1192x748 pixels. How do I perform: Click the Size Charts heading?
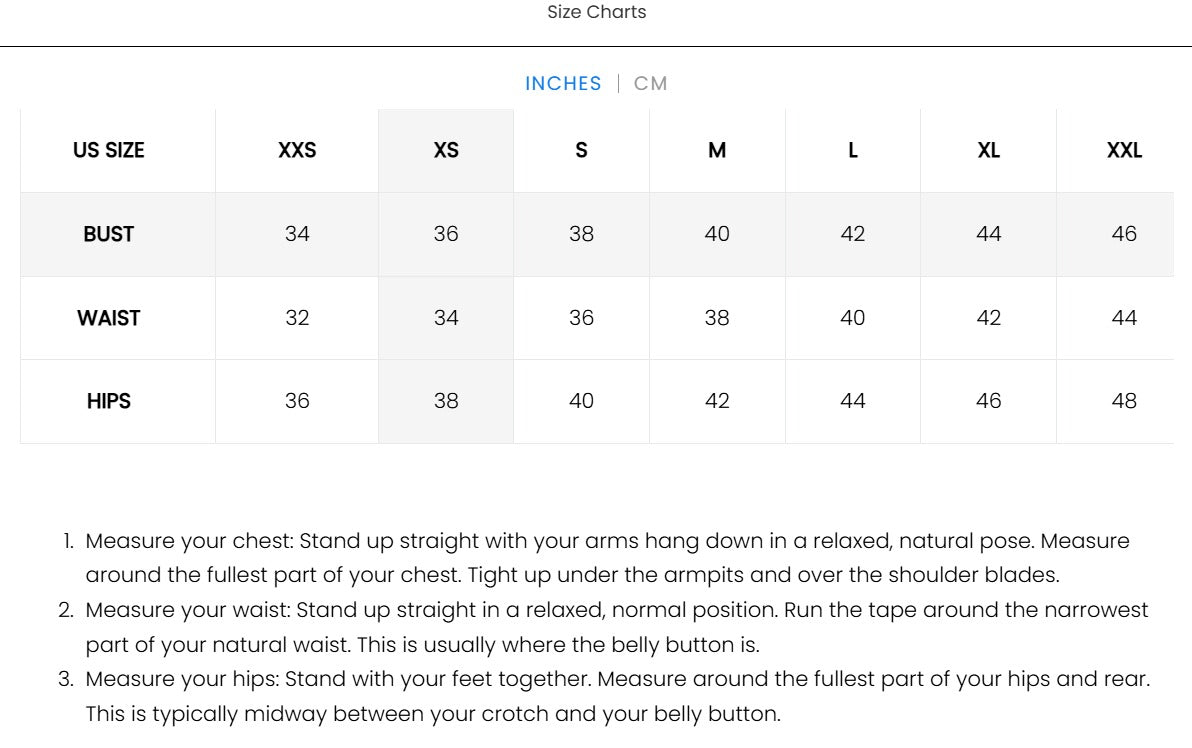pyautogui.click(x=597, y=12)
